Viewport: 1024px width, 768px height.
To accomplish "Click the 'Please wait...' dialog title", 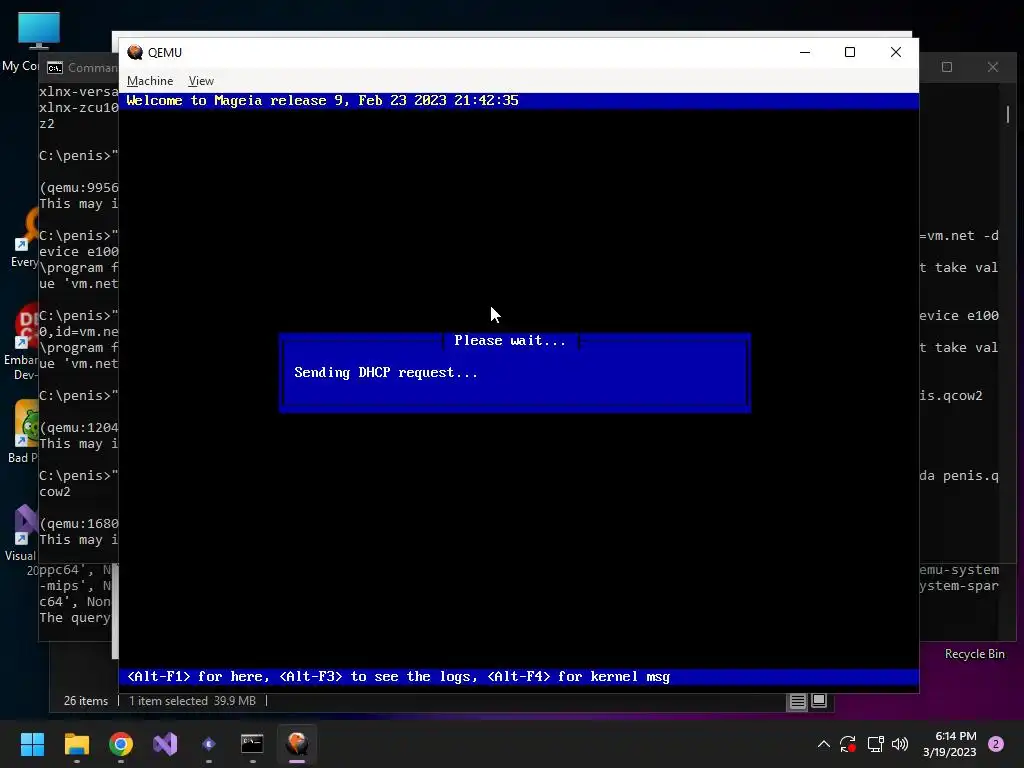I will [510, 340].
